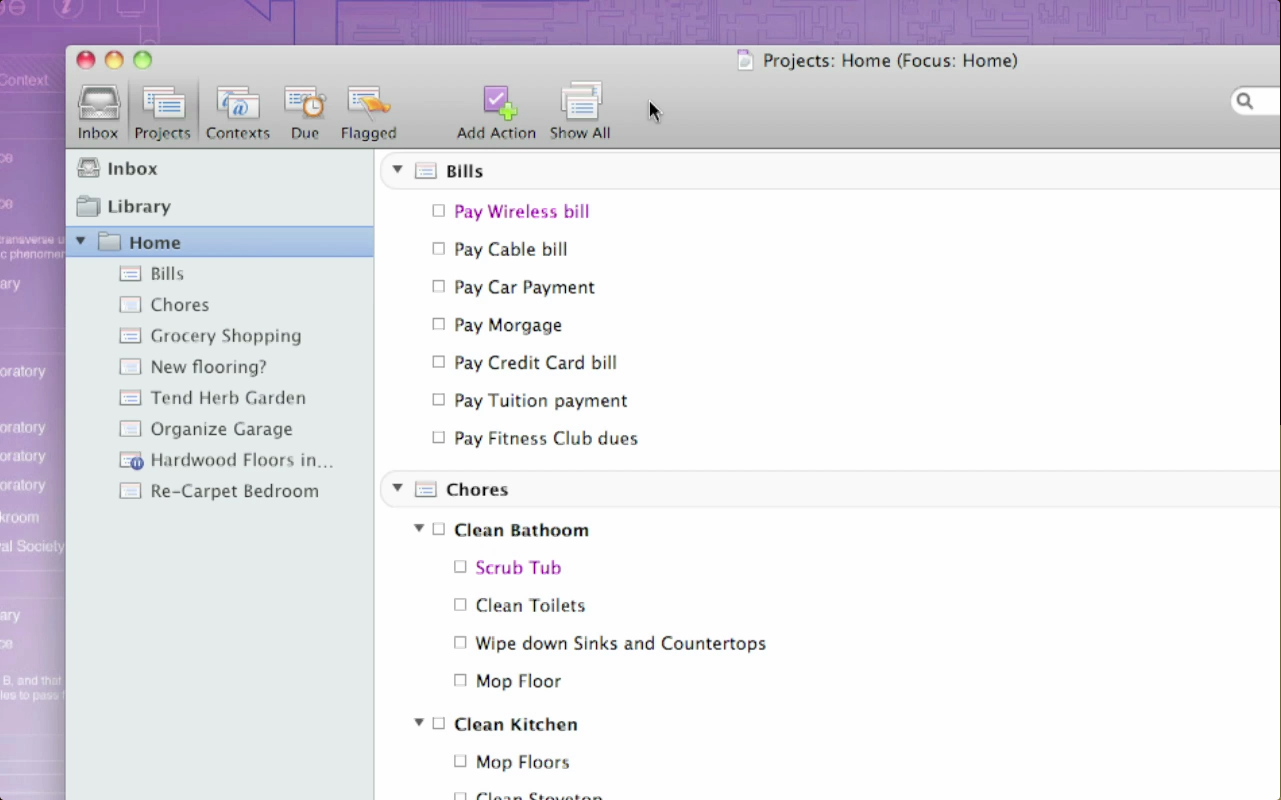Check off Pay Cable bill

438,248
